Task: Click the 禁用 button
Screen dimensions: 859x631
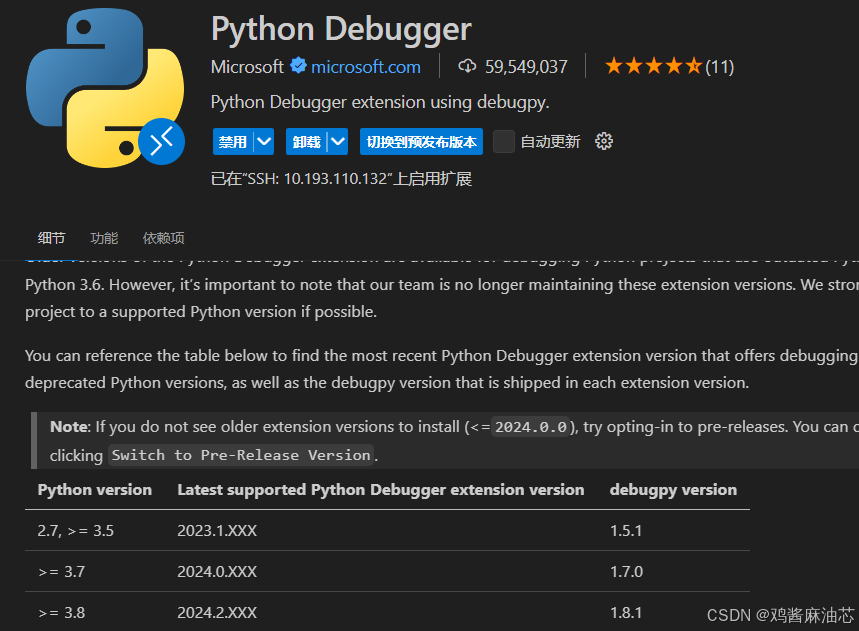Action: 231,141
